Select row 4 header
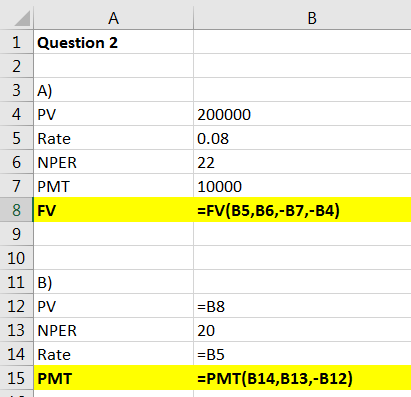The image size is (411, 397). tap(16, 114)
